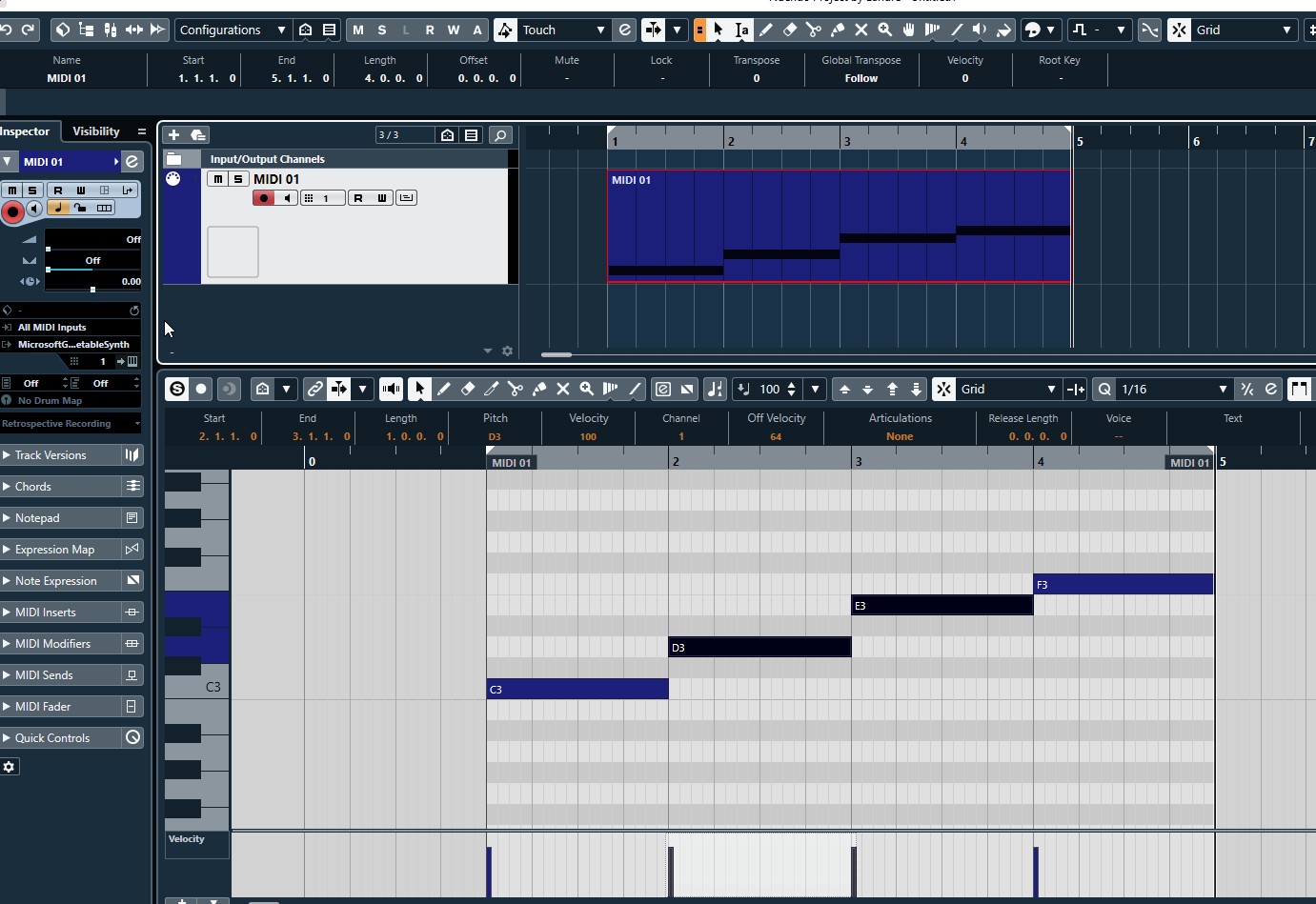Viewport: 1316px width, 904px height.
Task: Expand the MIDI Inserts section
Action: (60, 613)
